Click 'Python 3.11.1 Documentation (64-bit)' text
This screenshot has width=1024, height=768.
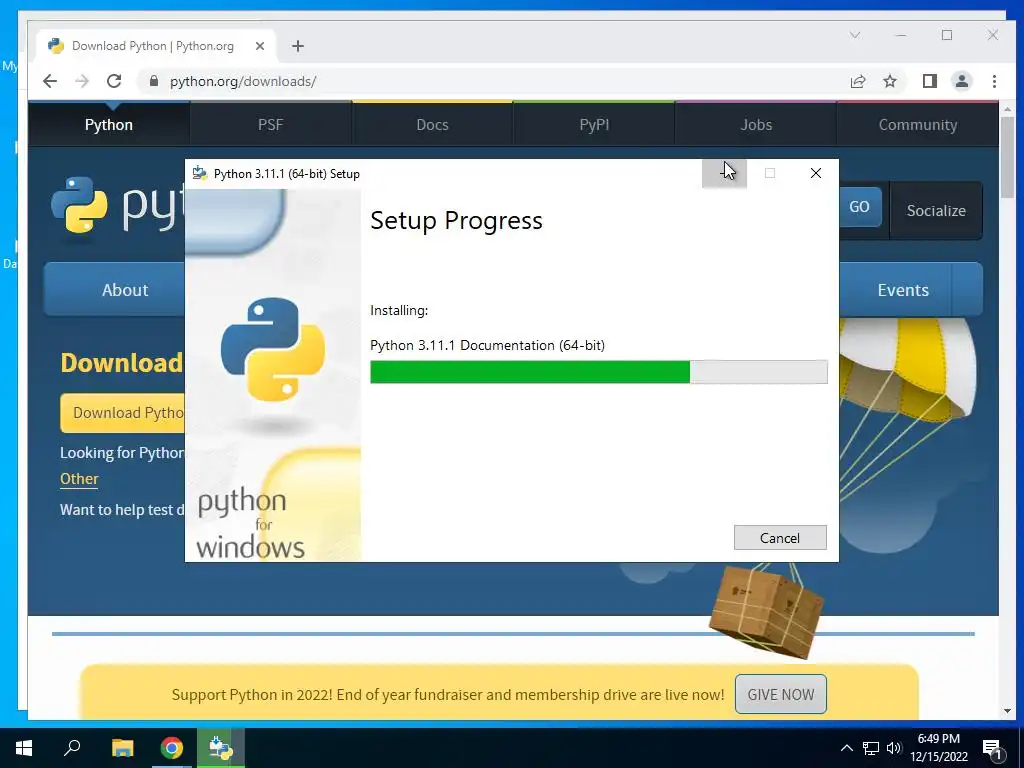click(487, 345)
